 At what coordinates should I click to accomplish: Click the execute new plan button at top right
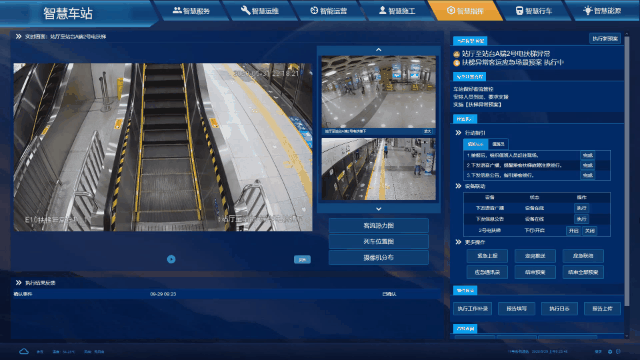(x=605, y=38)
